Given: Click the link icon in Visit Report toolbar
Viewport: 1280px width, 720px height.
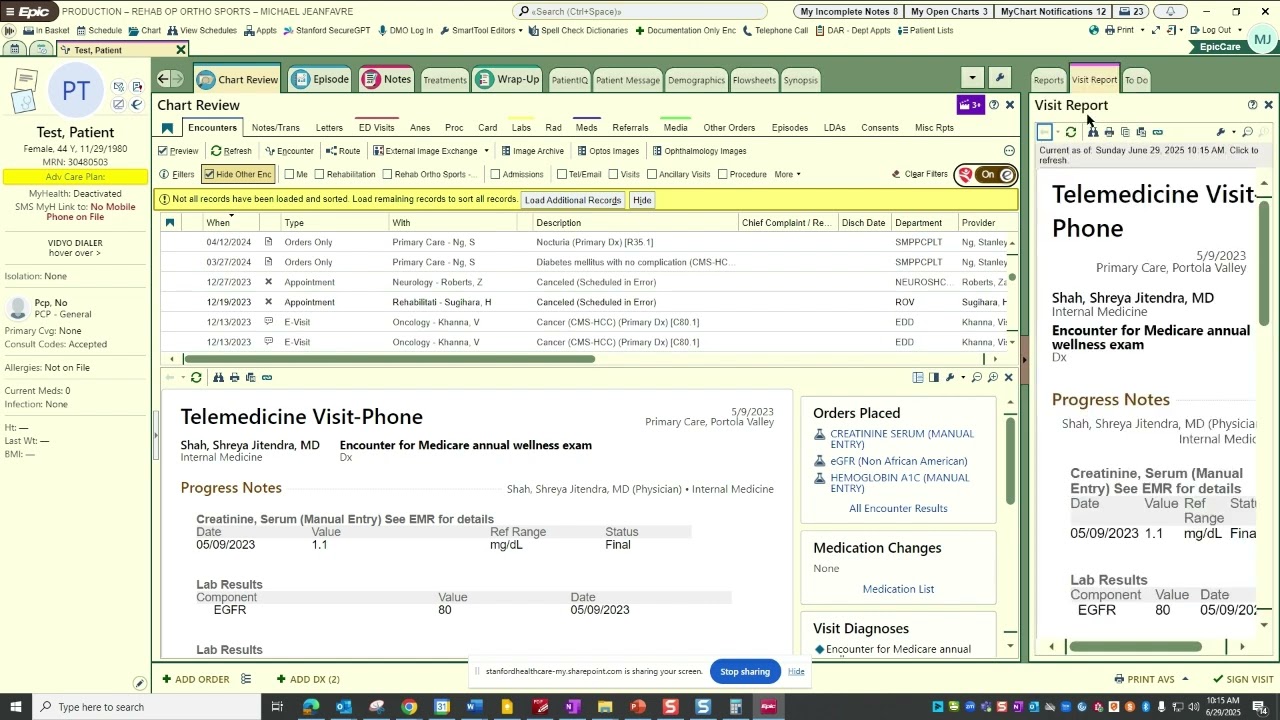Looking at the screenshot, I should pos(1158,132).
